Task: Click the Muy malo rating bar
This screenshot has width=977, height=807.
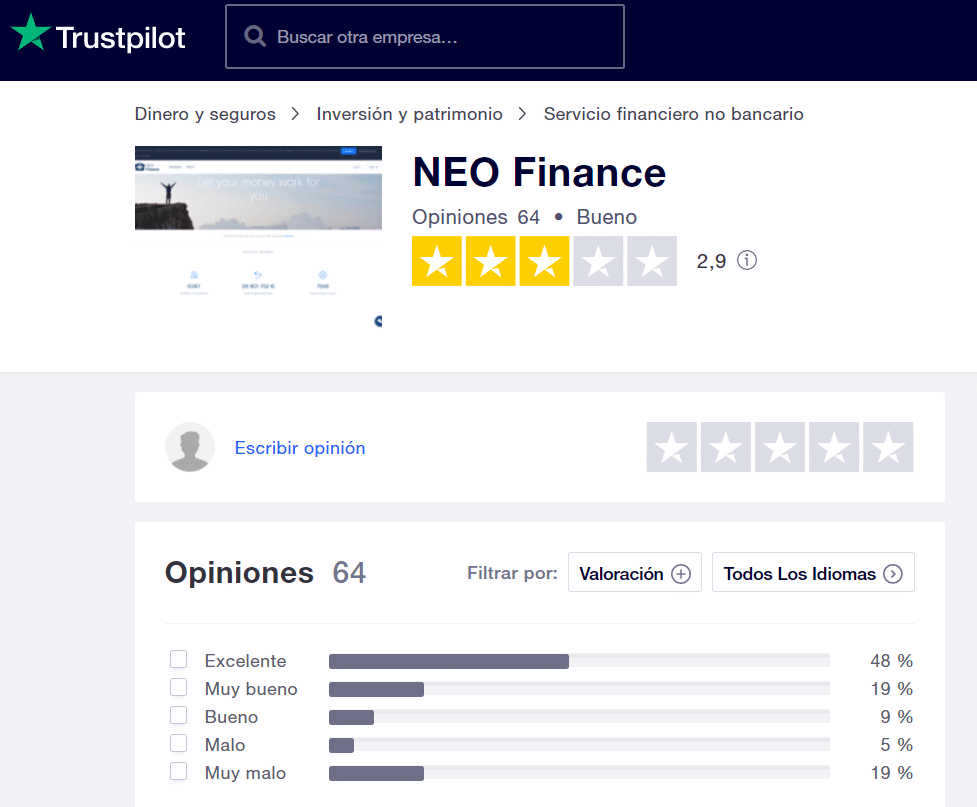Action: (579, 773)
